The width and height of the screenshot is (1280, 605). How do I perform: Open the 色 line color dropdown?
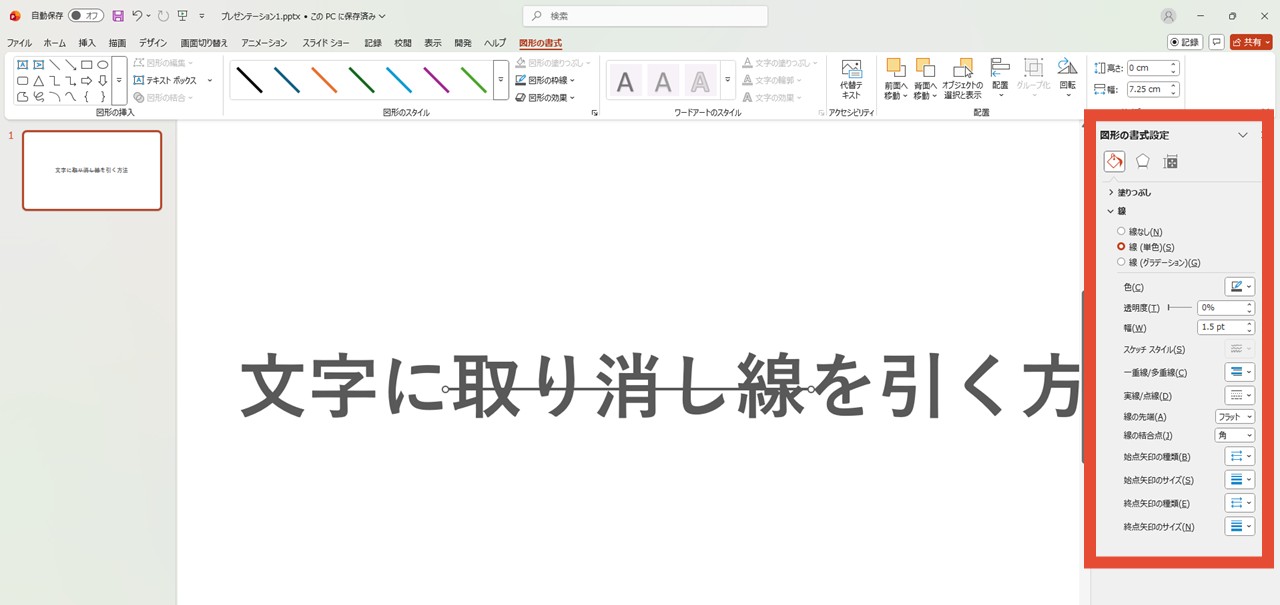1240,286
